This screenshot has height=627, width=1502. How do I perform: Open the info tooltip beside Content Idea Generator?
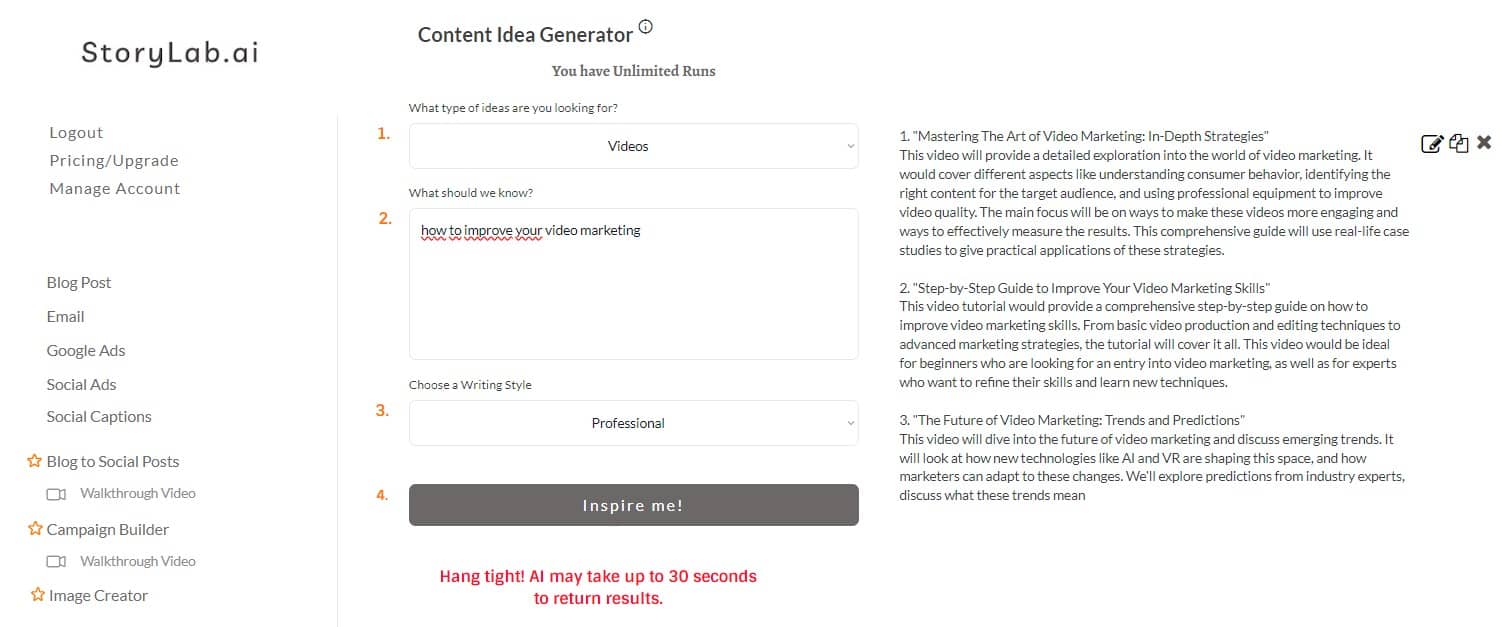tap(646, 28)
